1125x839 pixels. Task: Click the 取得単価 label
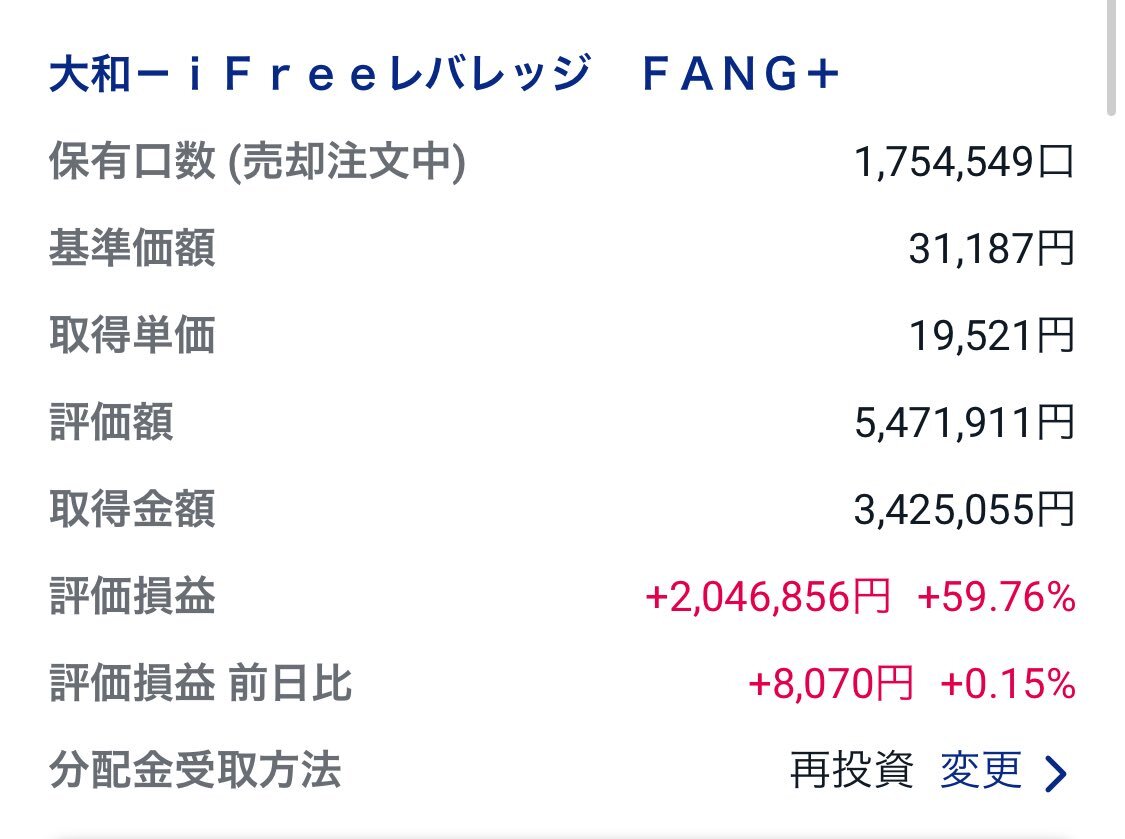click(132, 335)
